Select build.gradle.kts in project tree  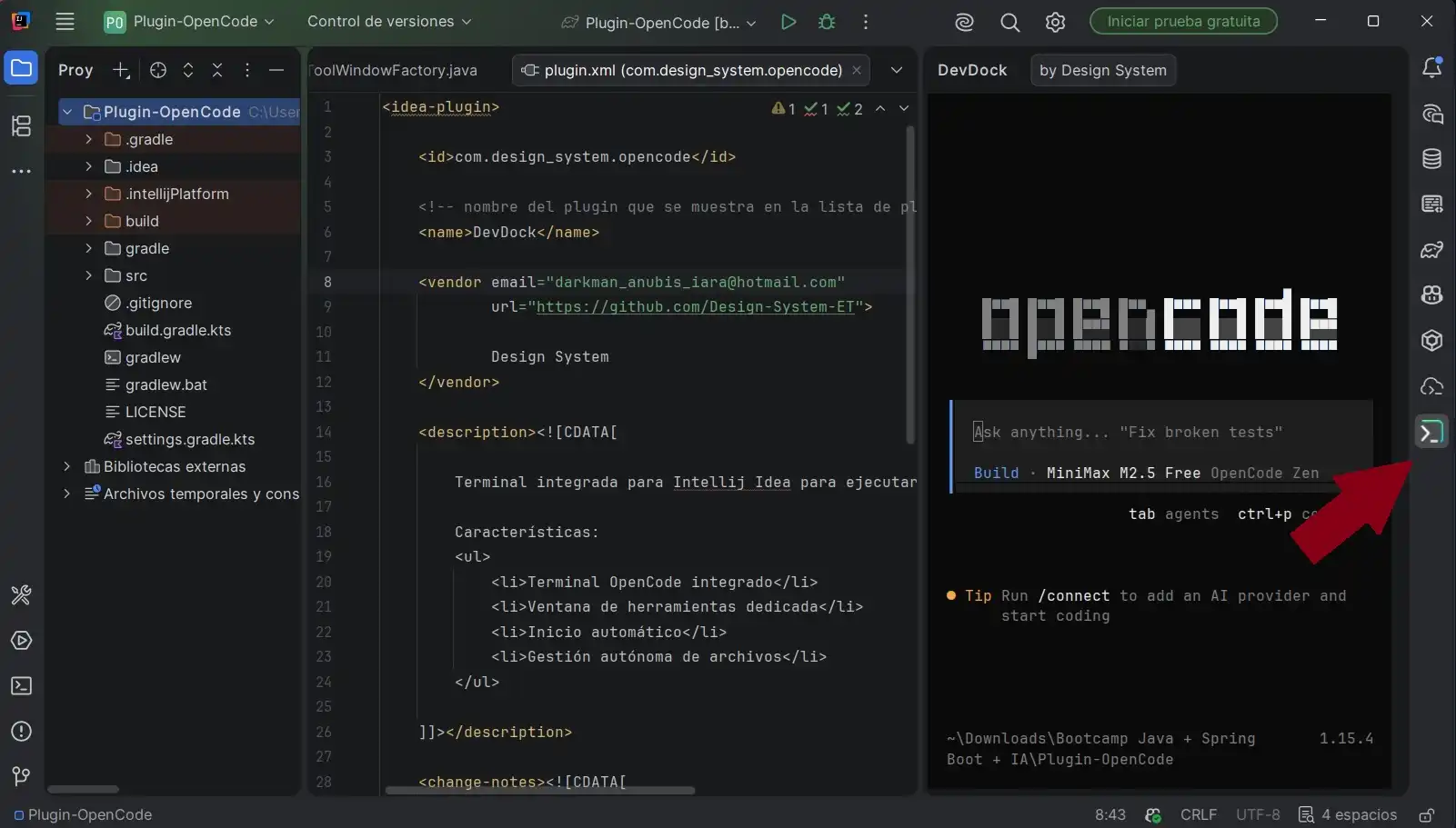[x=178, y=330]
